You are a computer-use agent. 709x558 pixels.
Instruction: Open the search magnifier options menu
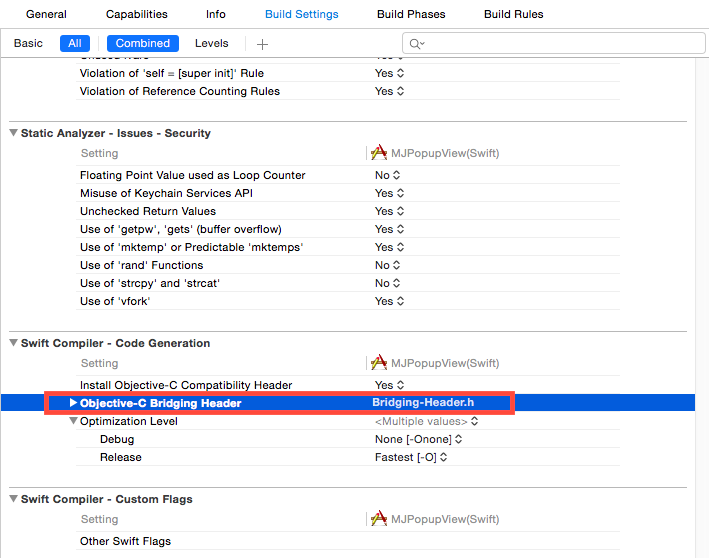(x=417, y=44)
